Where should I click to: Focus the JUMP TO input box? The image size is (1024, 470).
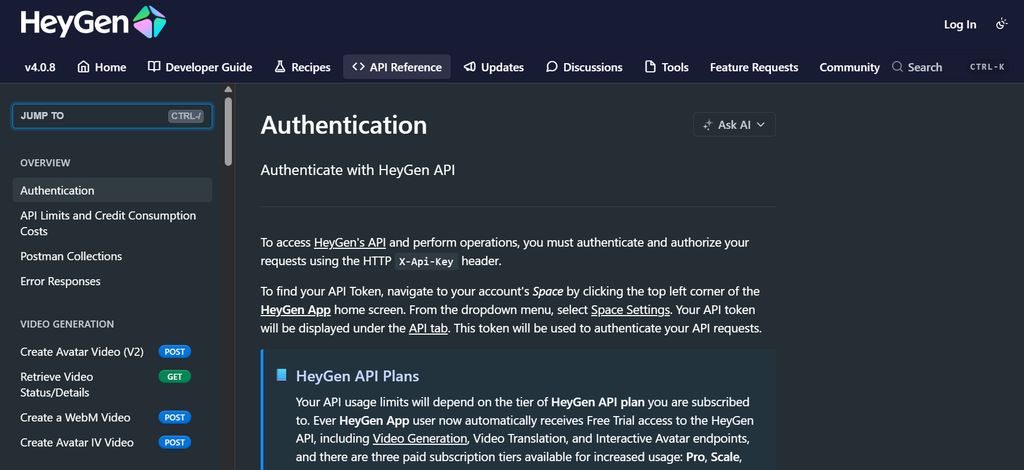112,116
